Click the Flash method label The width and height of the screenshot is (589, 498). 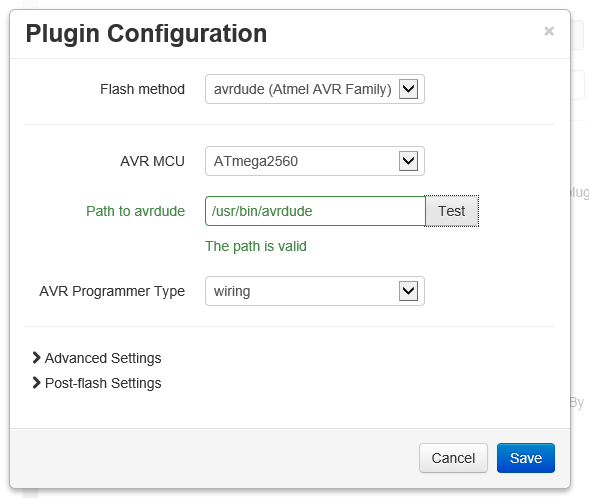point(142,89)
